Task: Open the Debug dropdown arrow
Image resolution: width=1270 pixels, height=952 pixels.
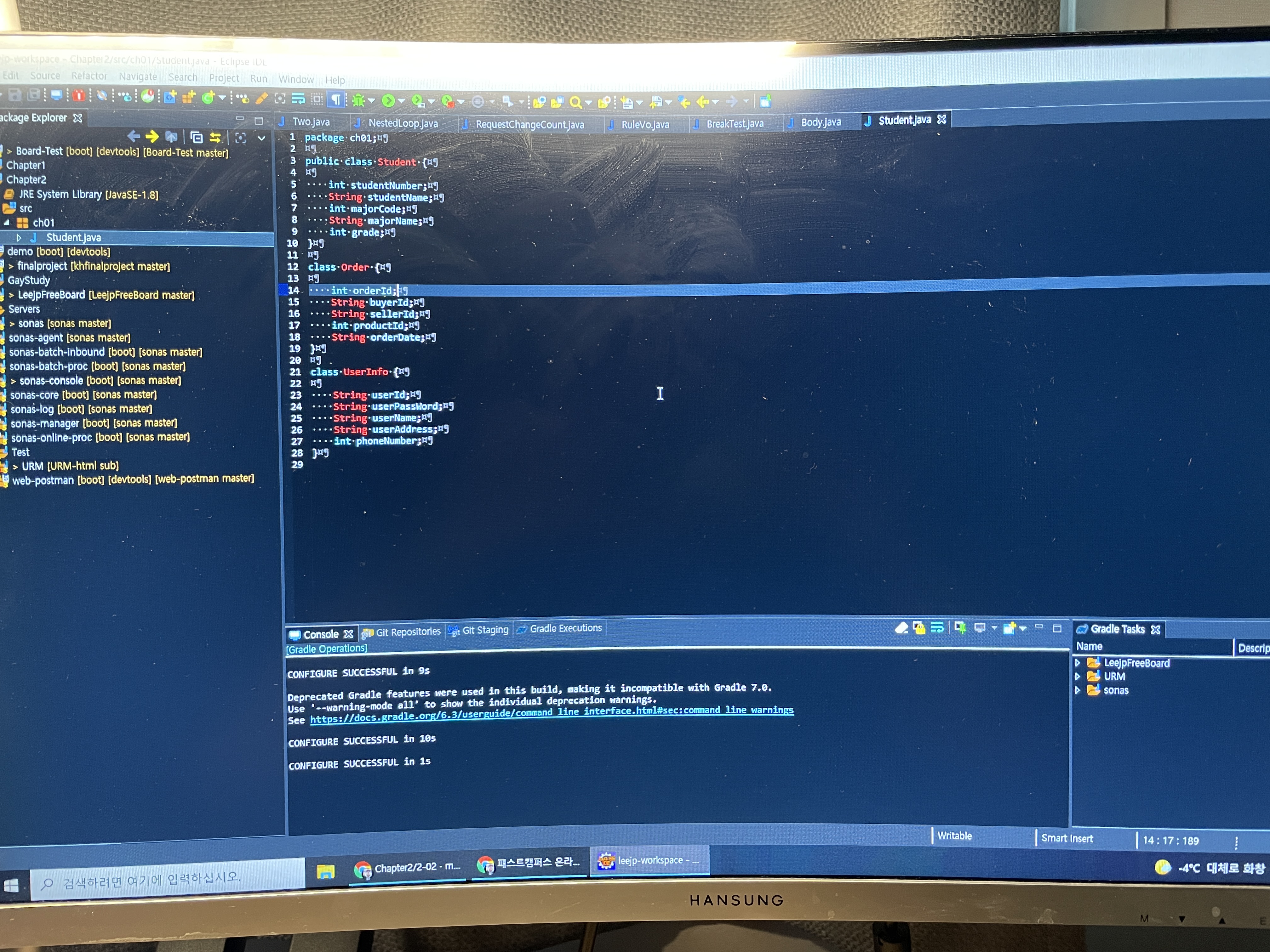Action: (371, 101)
